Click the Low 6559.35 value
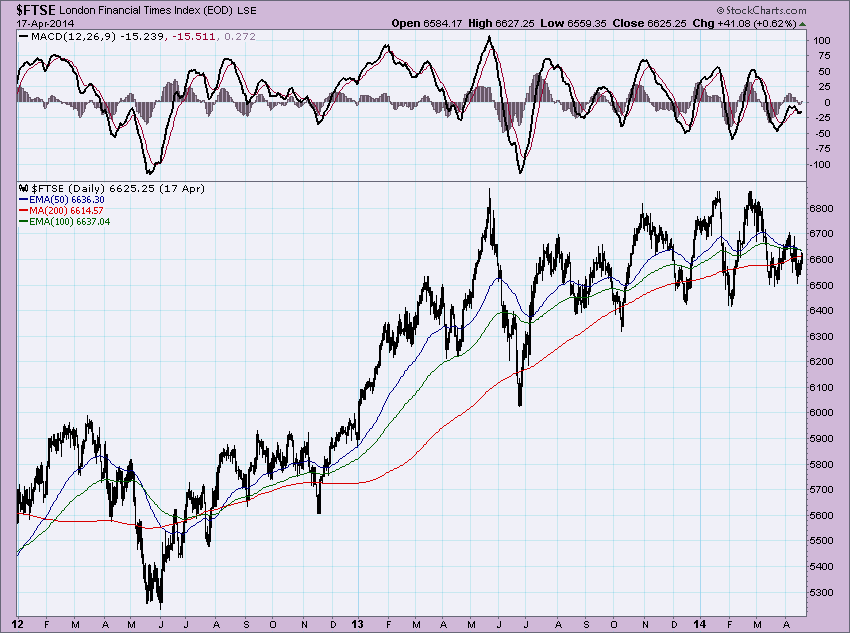Viewport: 850px width, 633px height. (574, 23)
